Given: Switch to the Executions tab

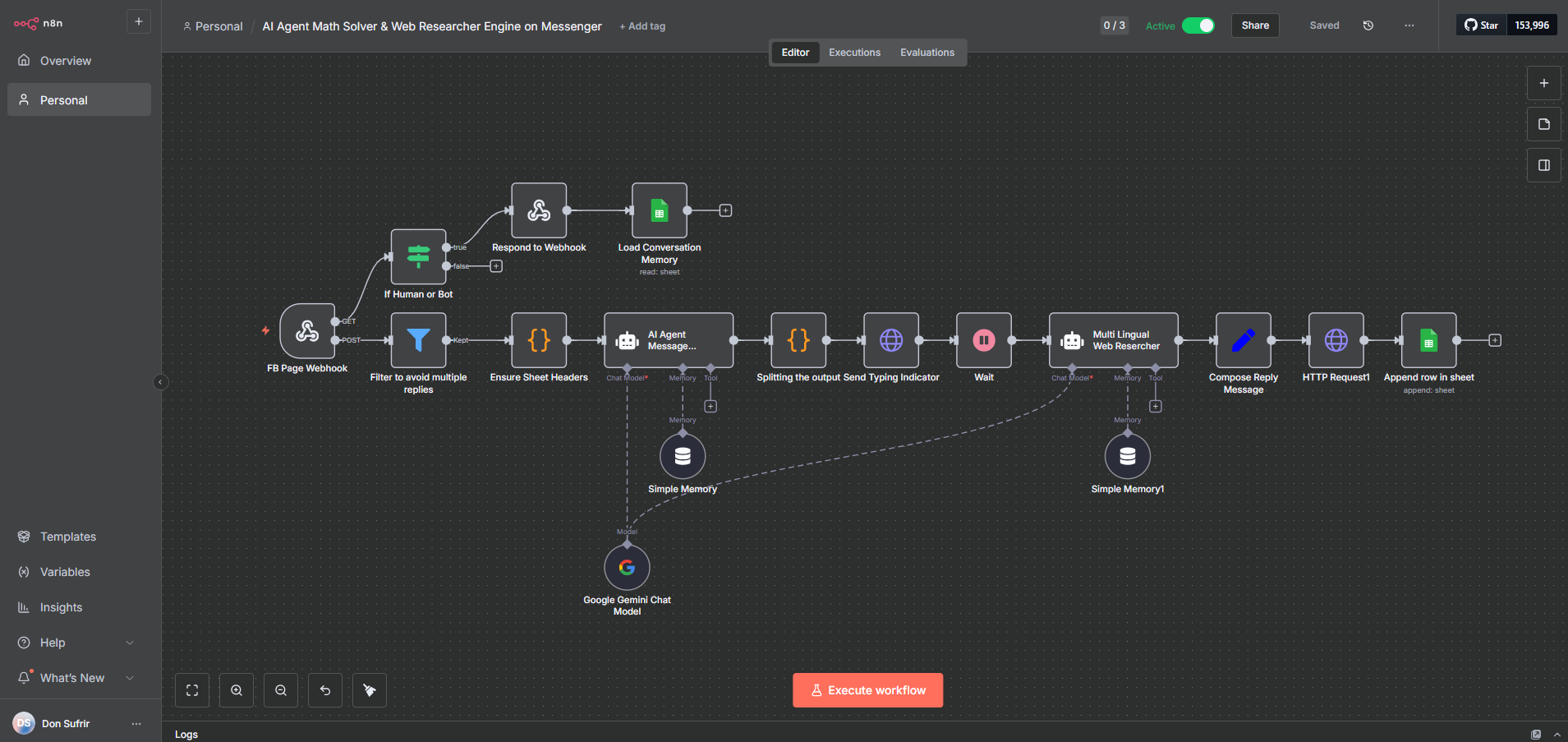Looking at the screenshot, I should 854,52.
